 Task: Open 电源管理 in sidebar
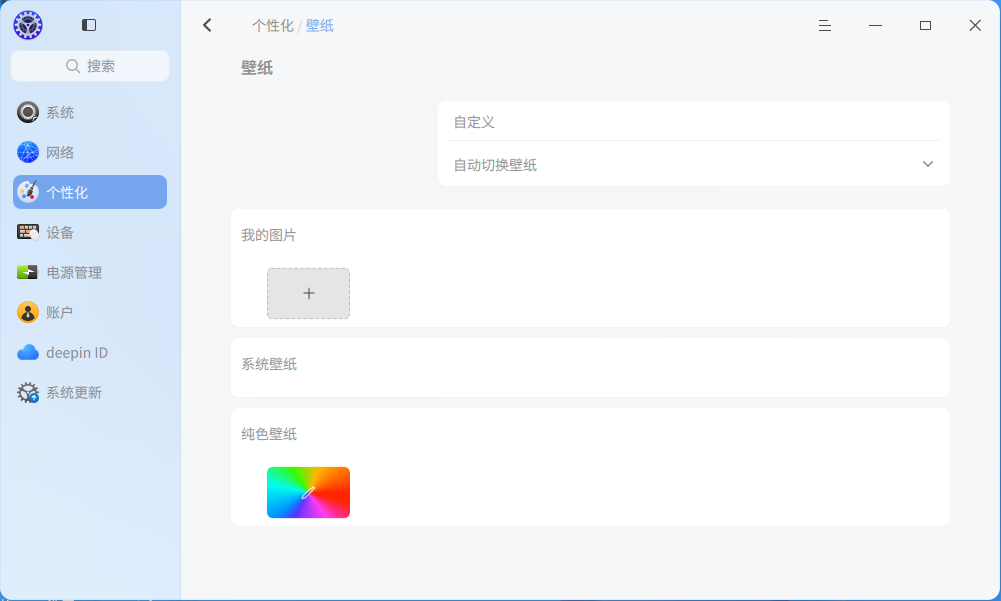(x=90, y=272)
